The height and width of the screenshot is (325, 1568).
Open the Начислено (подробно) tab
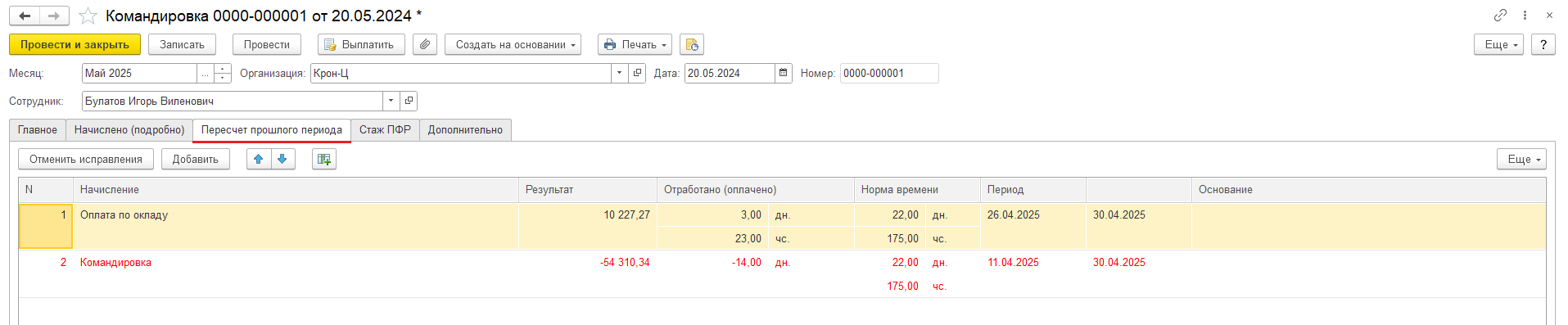(129, 129)
